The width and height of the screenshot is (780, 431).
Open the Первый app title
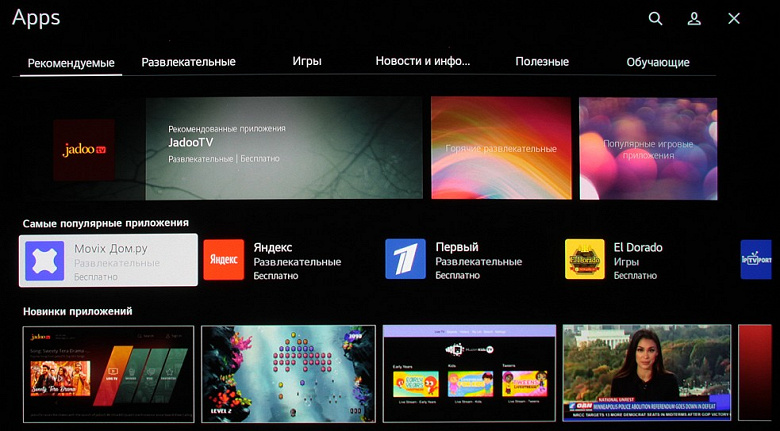coord(457,247)
